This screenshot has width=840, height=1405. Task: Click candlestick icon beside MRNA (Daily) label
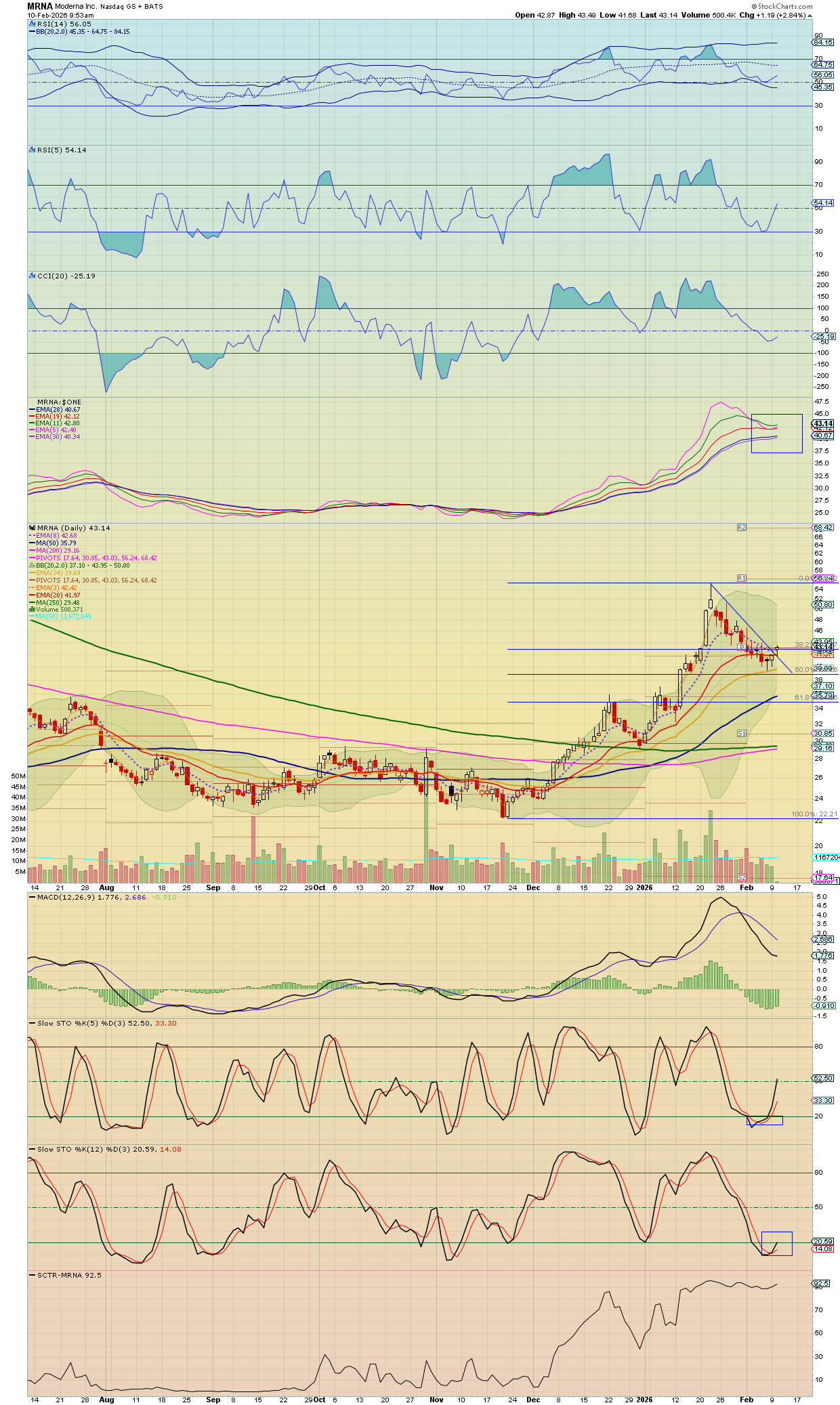tap(32, 528)
